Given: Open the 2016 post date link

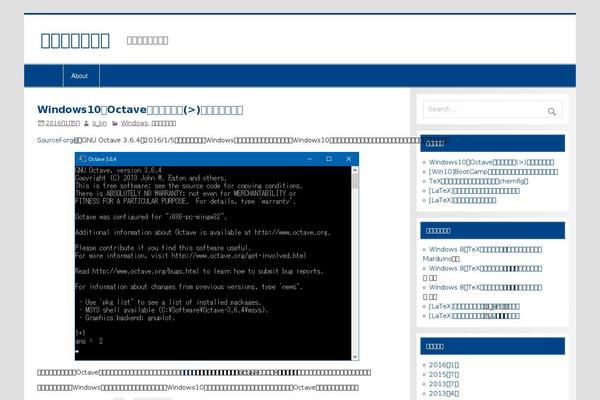Looking at the screenshot, I should pos(63,123).
